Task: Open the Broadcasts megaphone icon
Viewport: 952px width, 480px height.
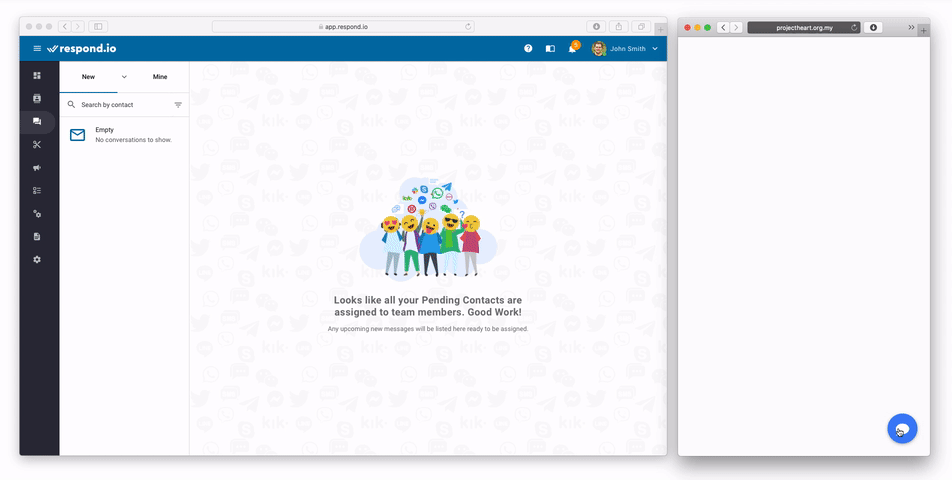Action: 37,167
